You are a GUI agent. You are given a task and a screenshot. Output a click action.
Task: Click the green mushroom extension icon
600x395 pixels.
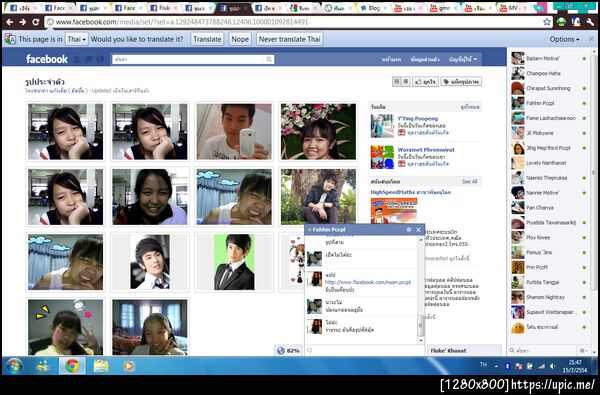click(x=561, y=22)
